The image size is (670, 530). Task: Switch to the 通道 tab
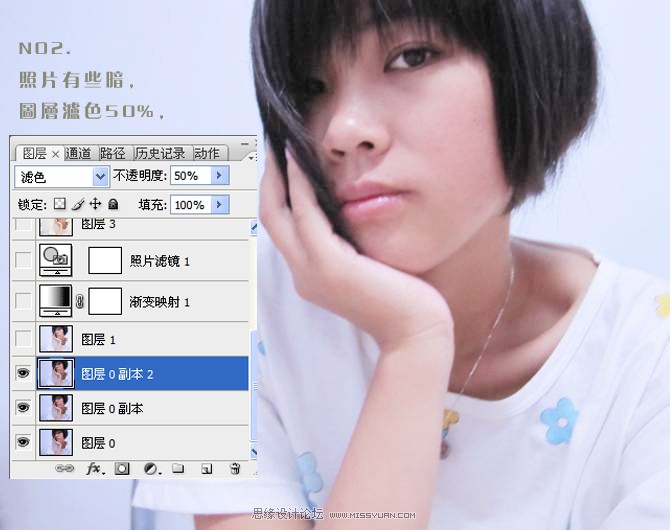78,153
